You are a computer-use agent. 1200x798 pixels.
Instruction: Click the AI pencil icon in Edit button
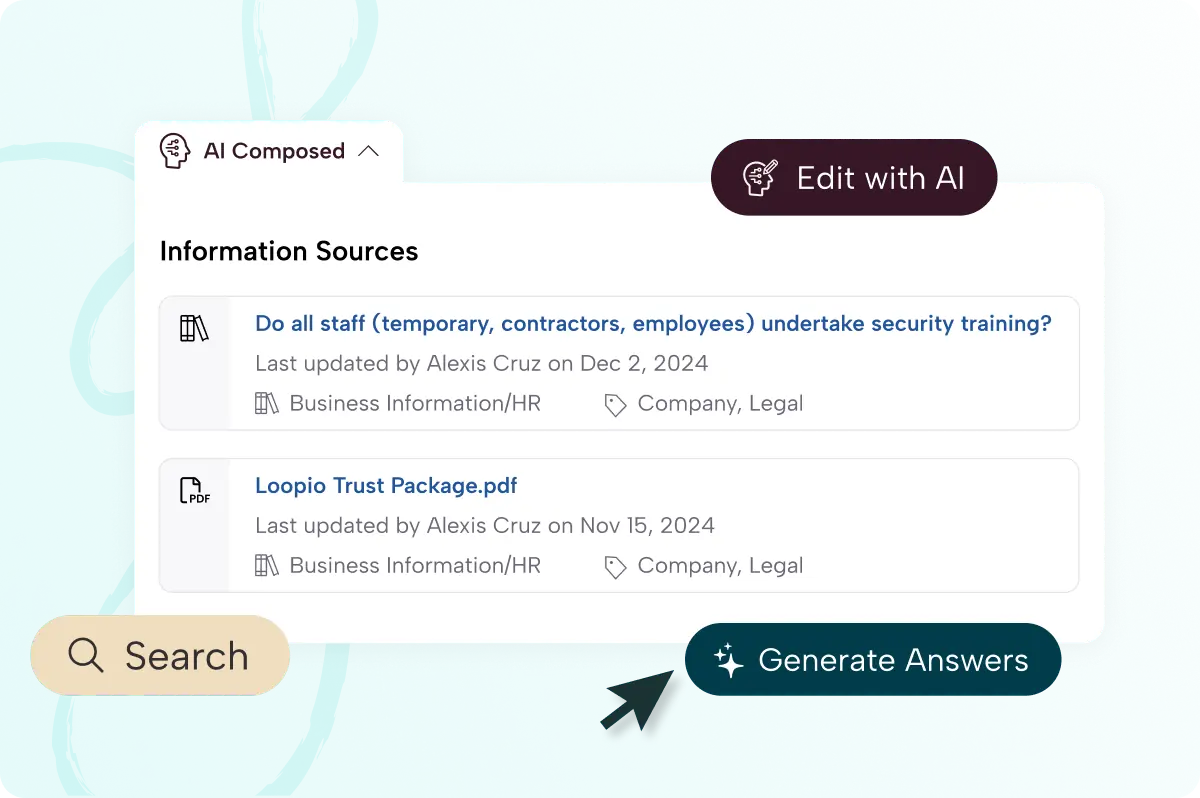pyautogui.click(x=761, y=178)
